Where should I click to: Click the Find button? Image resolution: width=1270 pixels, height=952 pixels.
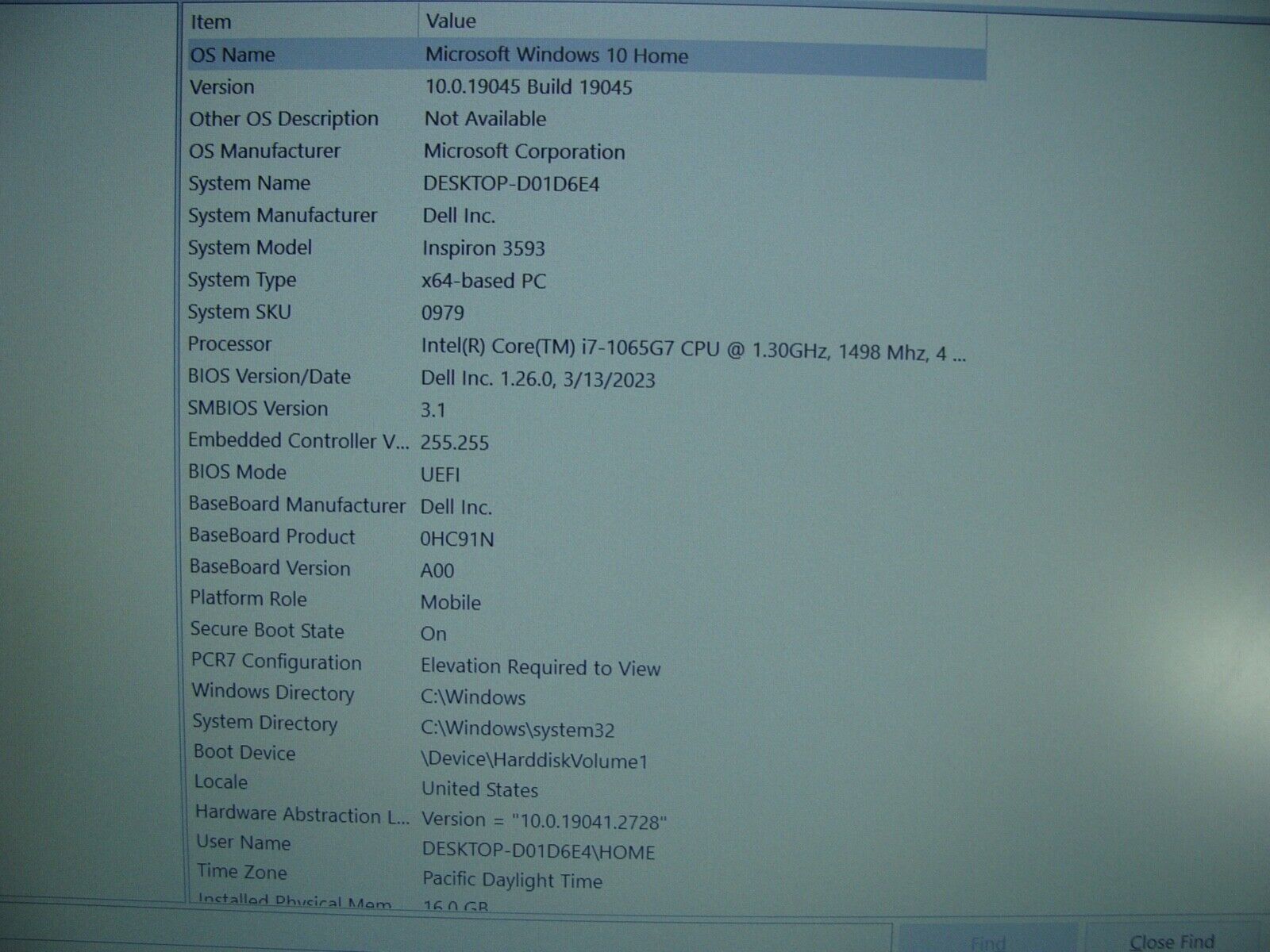point(987,942)
